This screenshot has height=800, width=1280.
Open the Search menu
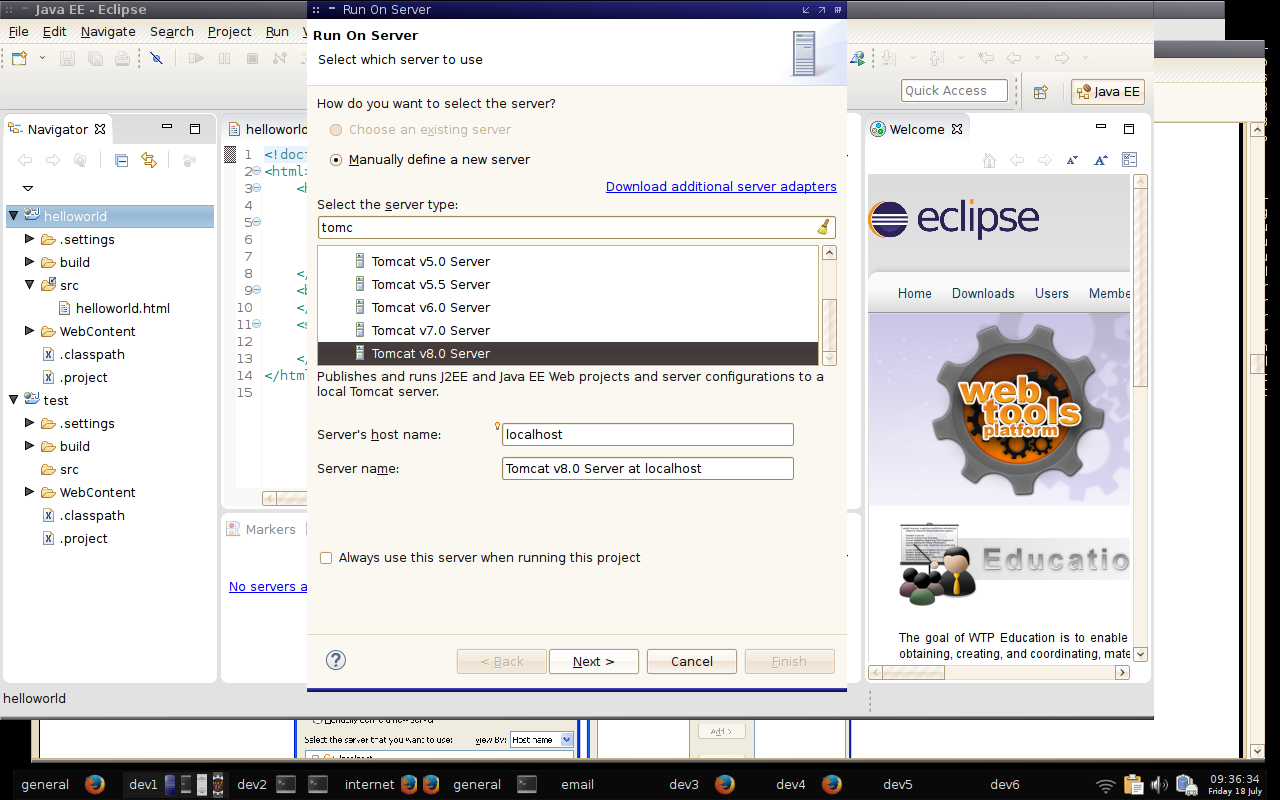172,32
